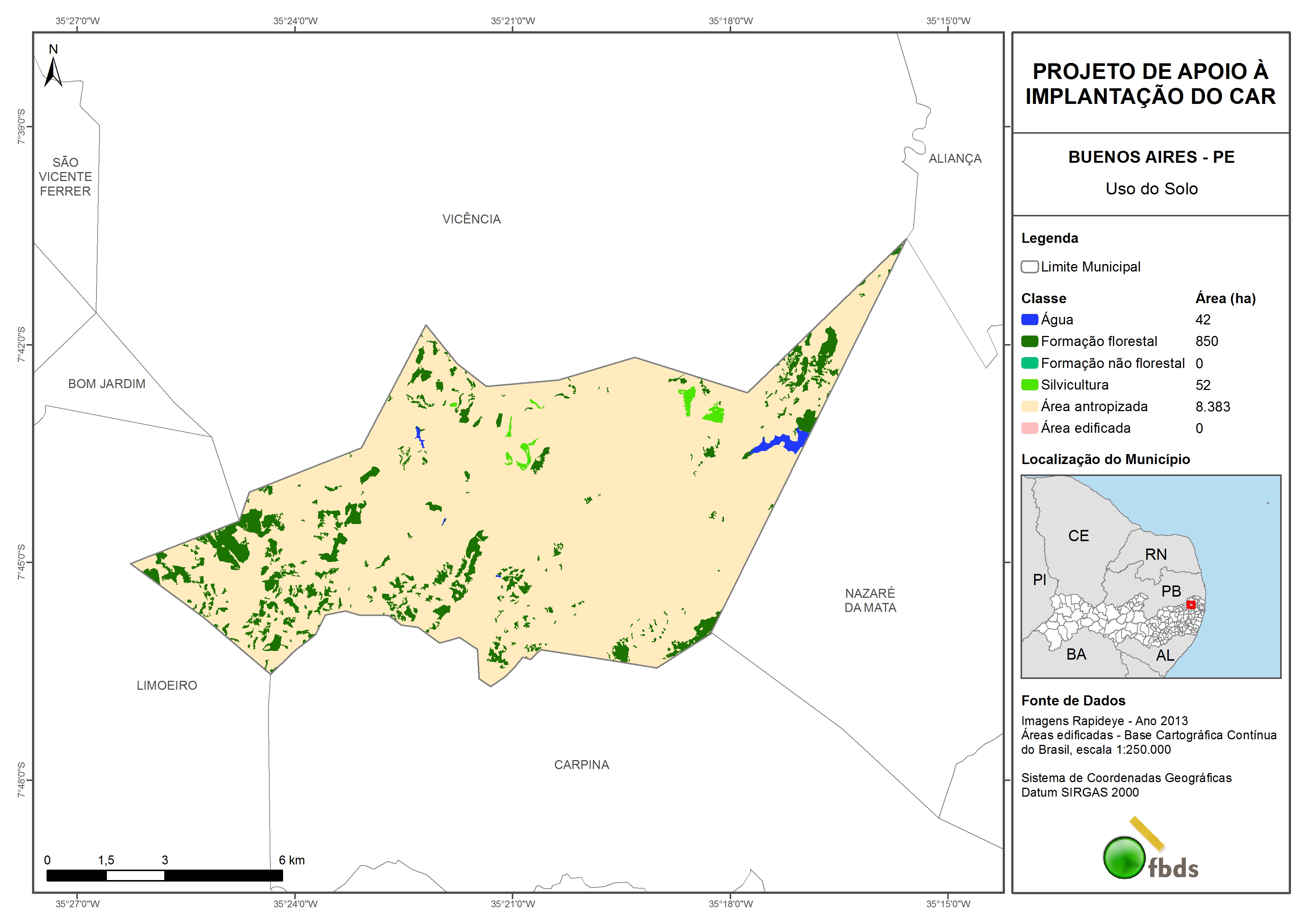Click the Área antropizada beige swatch
Viewport: 1307px width, 924px height.
1029,406
